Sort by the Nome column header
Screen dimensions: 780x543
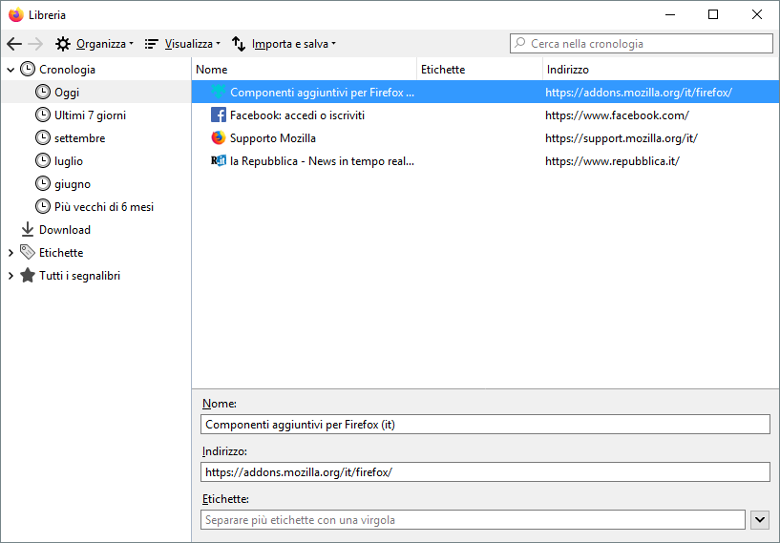pyautogui.click(x=212, y=70)
